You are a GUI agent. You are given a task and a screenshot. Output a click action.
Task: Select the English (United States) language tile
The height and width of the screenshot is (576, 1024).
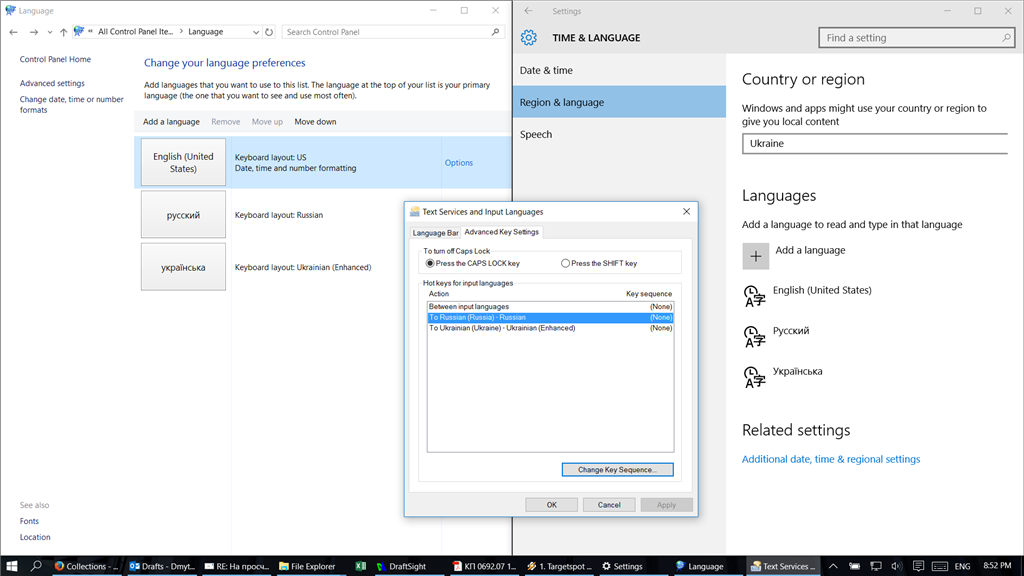pos(184,163)
